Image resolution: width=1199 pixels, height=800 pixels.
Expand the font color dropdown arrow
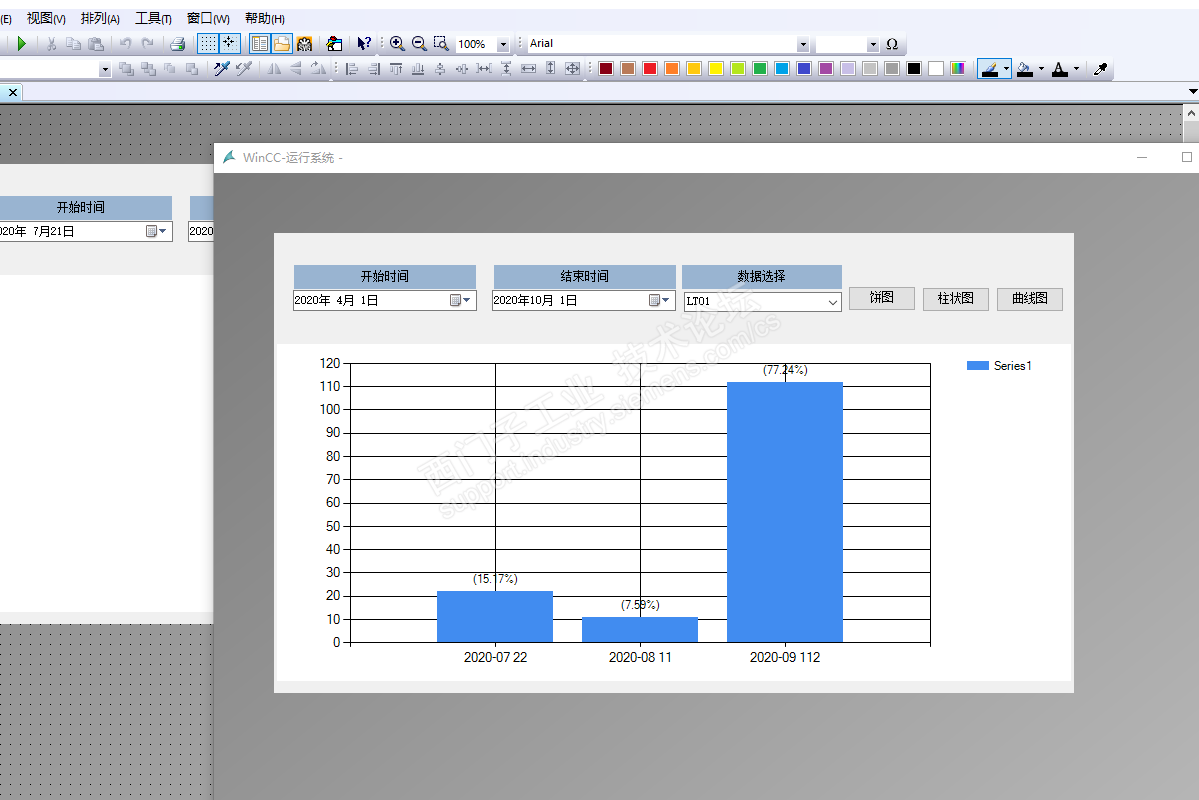1077,69
